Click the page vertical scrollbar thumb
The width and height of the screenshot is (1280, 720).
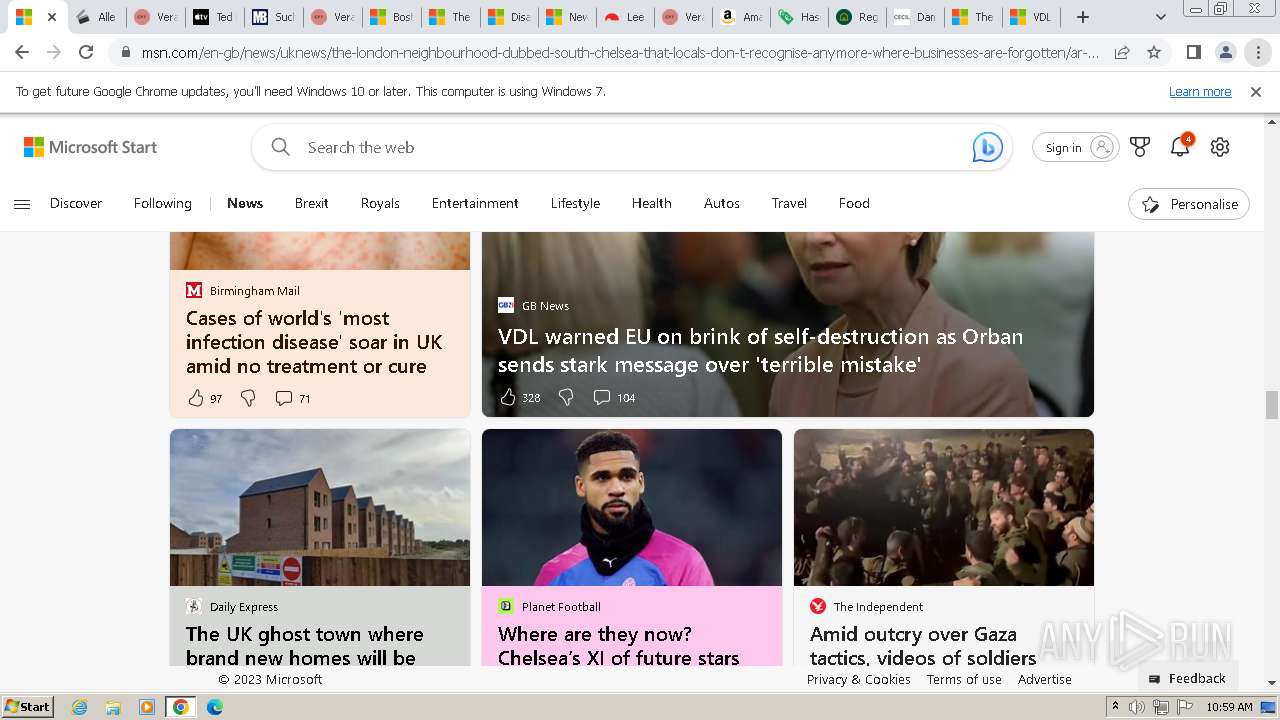pos(1272,405)
